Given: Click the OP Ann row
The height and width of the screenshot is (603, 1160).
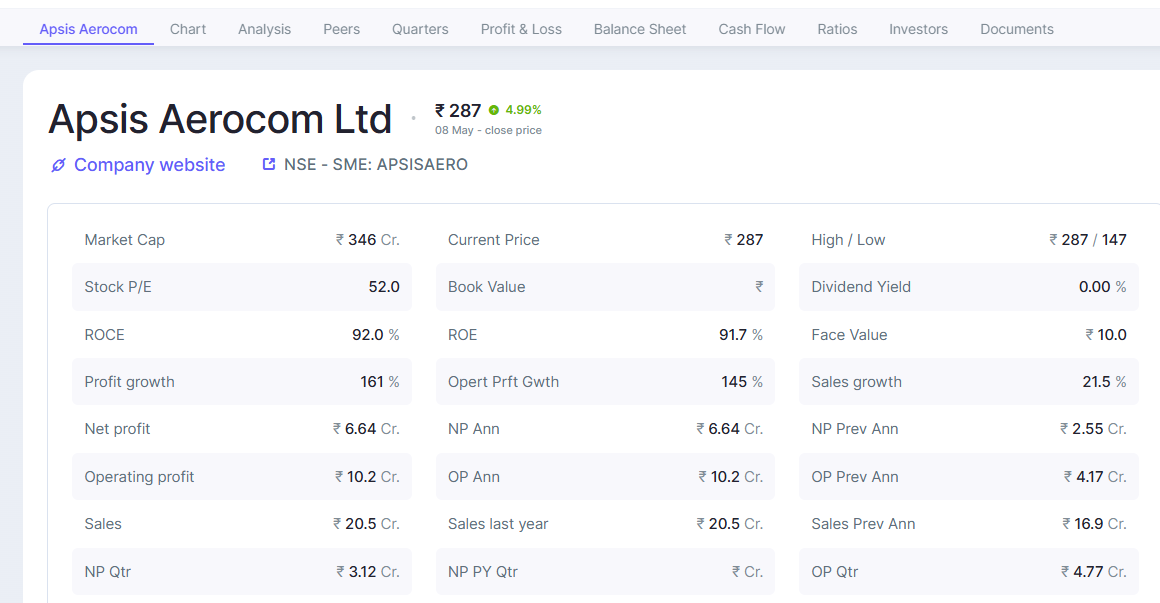Looking at the screenshot, I should tap(605, 476).
